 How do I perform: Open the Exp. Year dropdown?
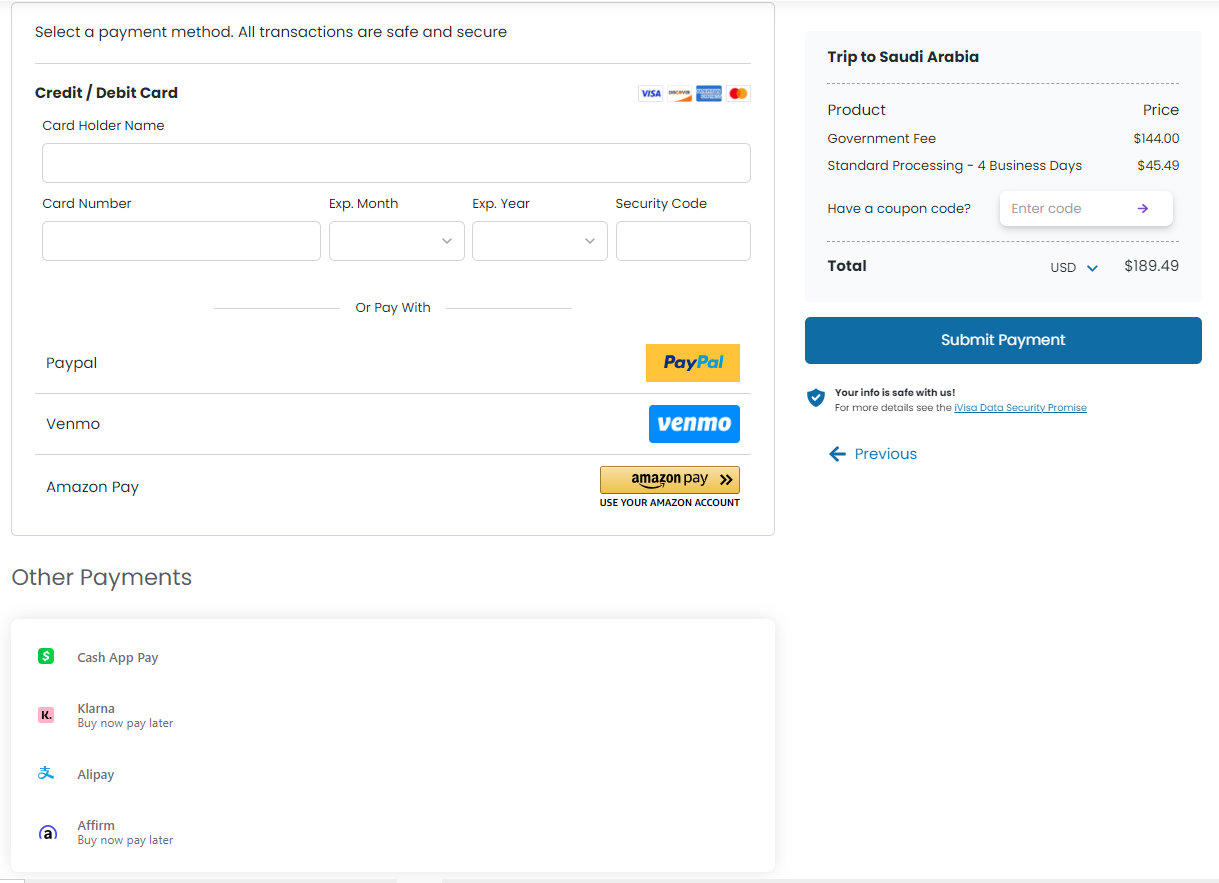click(x=539, y=241)
